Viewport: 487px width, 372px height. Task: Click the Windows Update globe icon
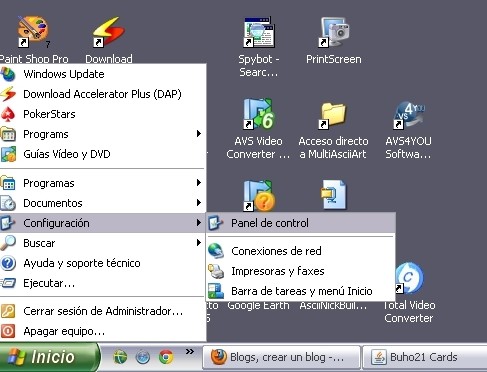[x=8, y=74]
